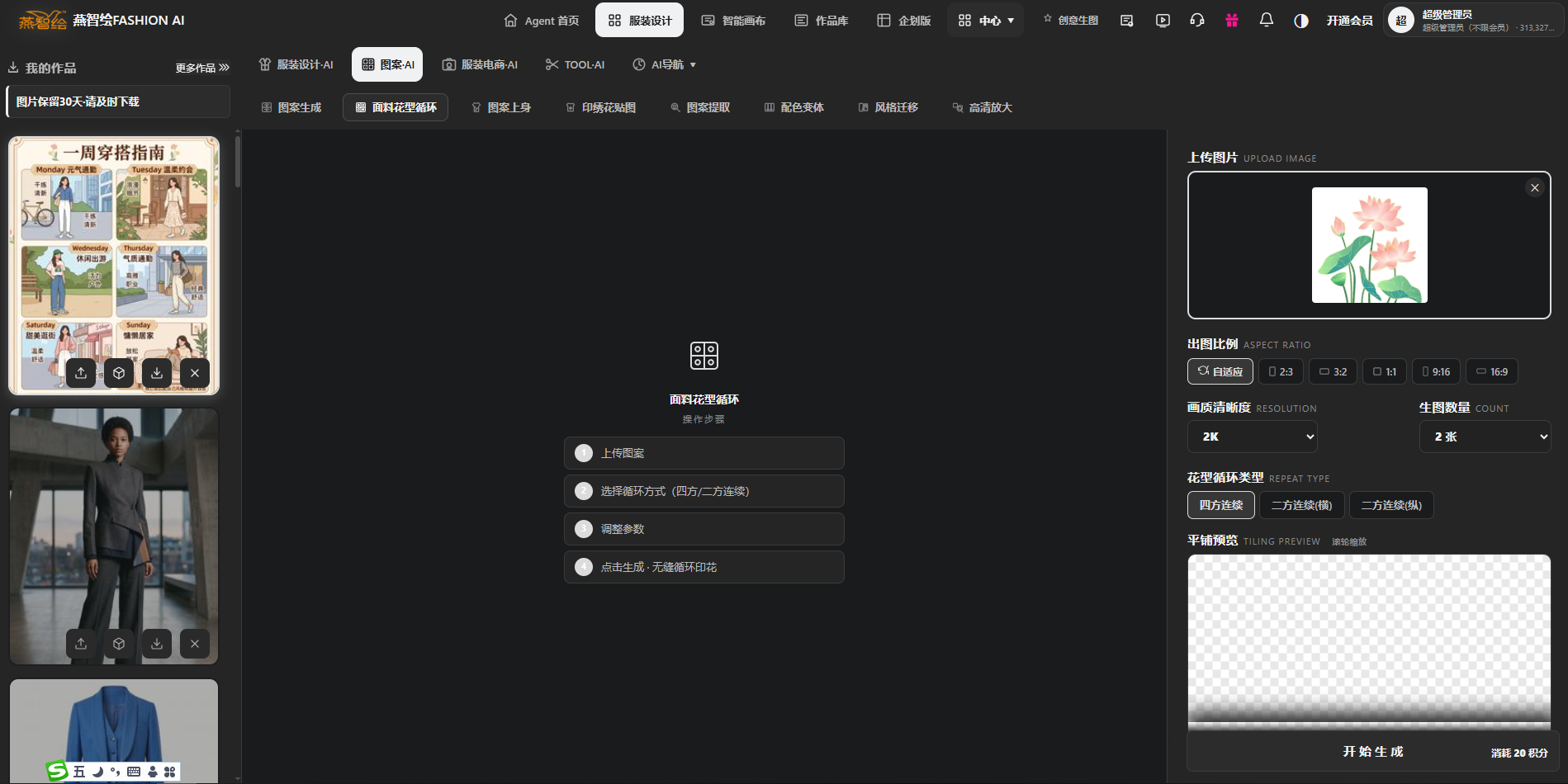Click the uploaded lotus flower thumbnail
Image resolution: width=1568 pixels, height=784 pixels.
point(1370,245)
